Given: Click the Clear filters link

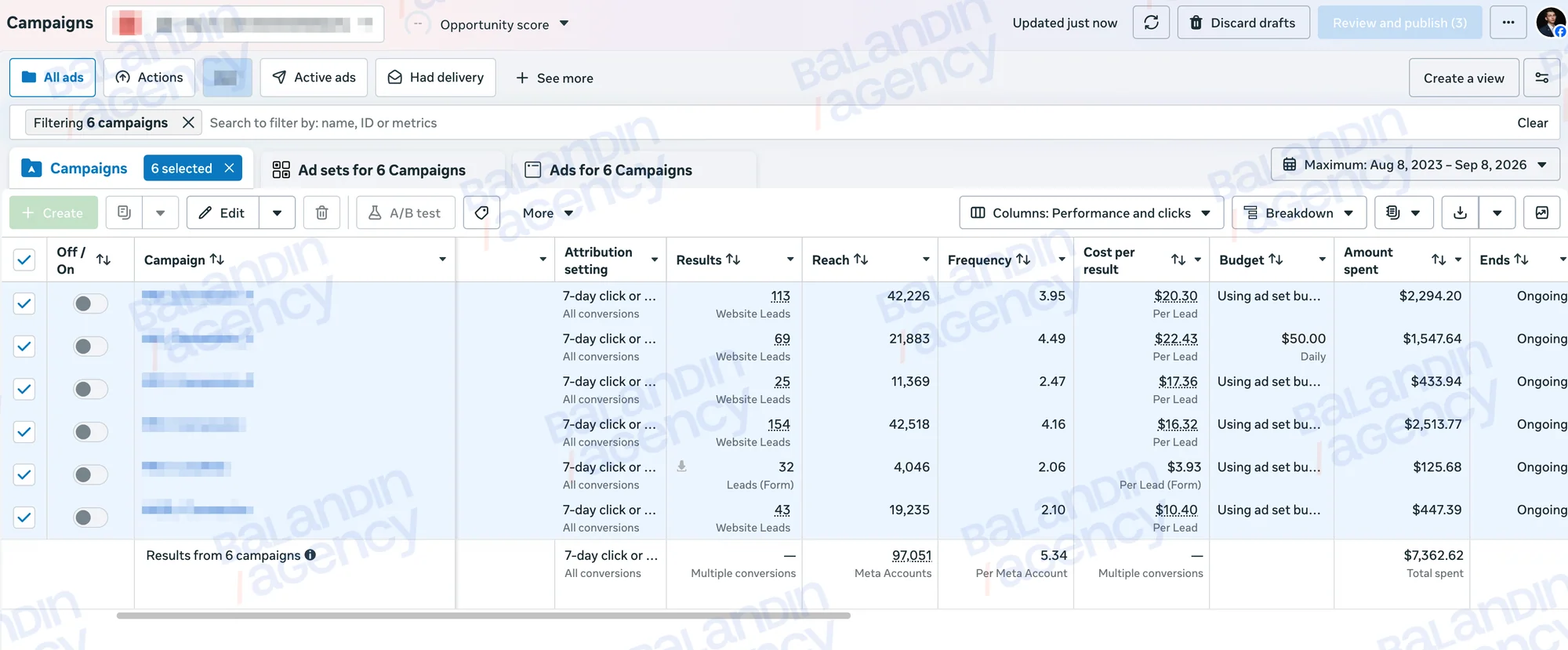Looking at the screenshot, I should 1533,122.
